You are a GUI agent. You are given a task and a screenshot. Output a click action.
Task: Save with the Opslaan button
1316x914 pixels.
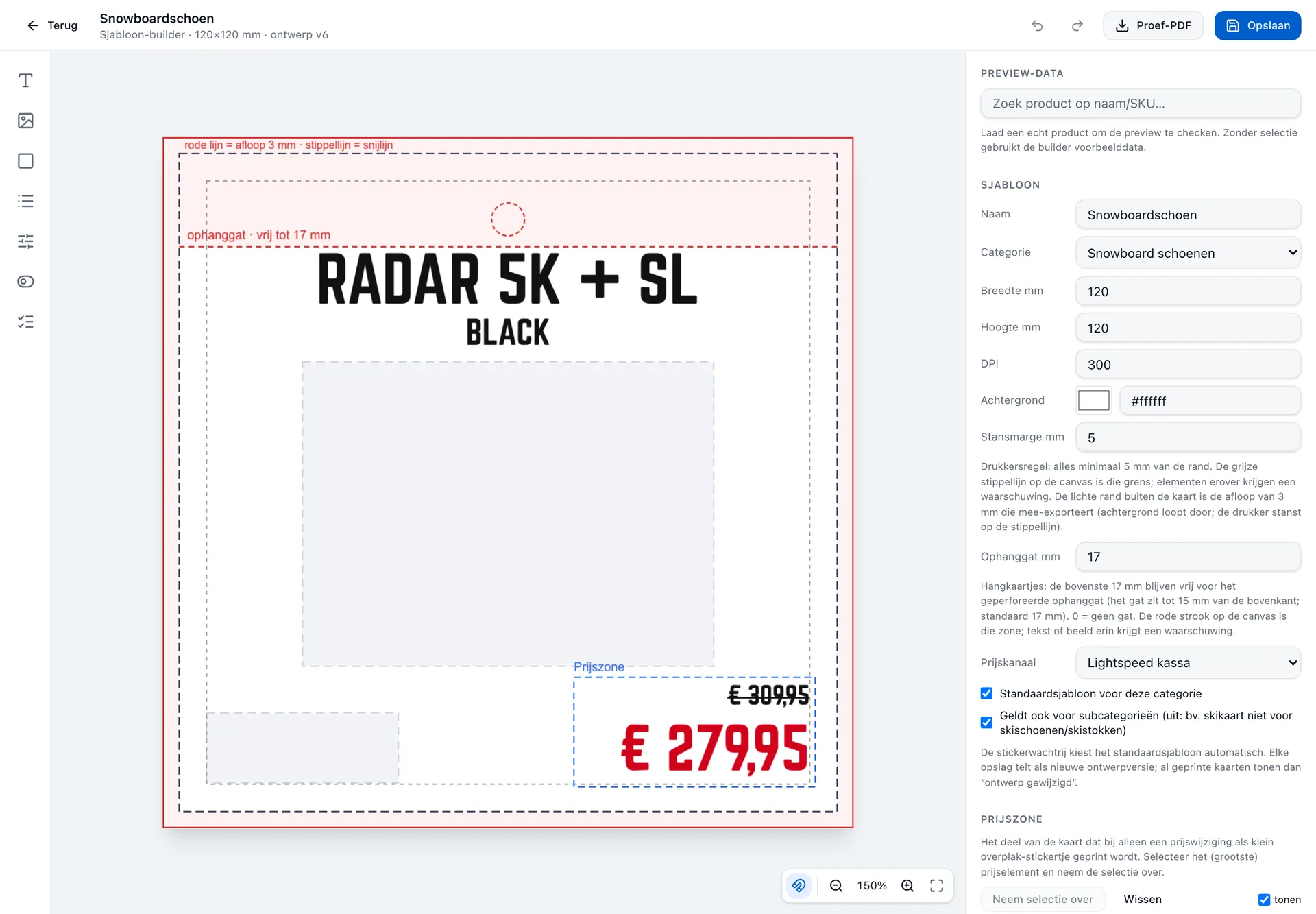[x=1258, y=25]
